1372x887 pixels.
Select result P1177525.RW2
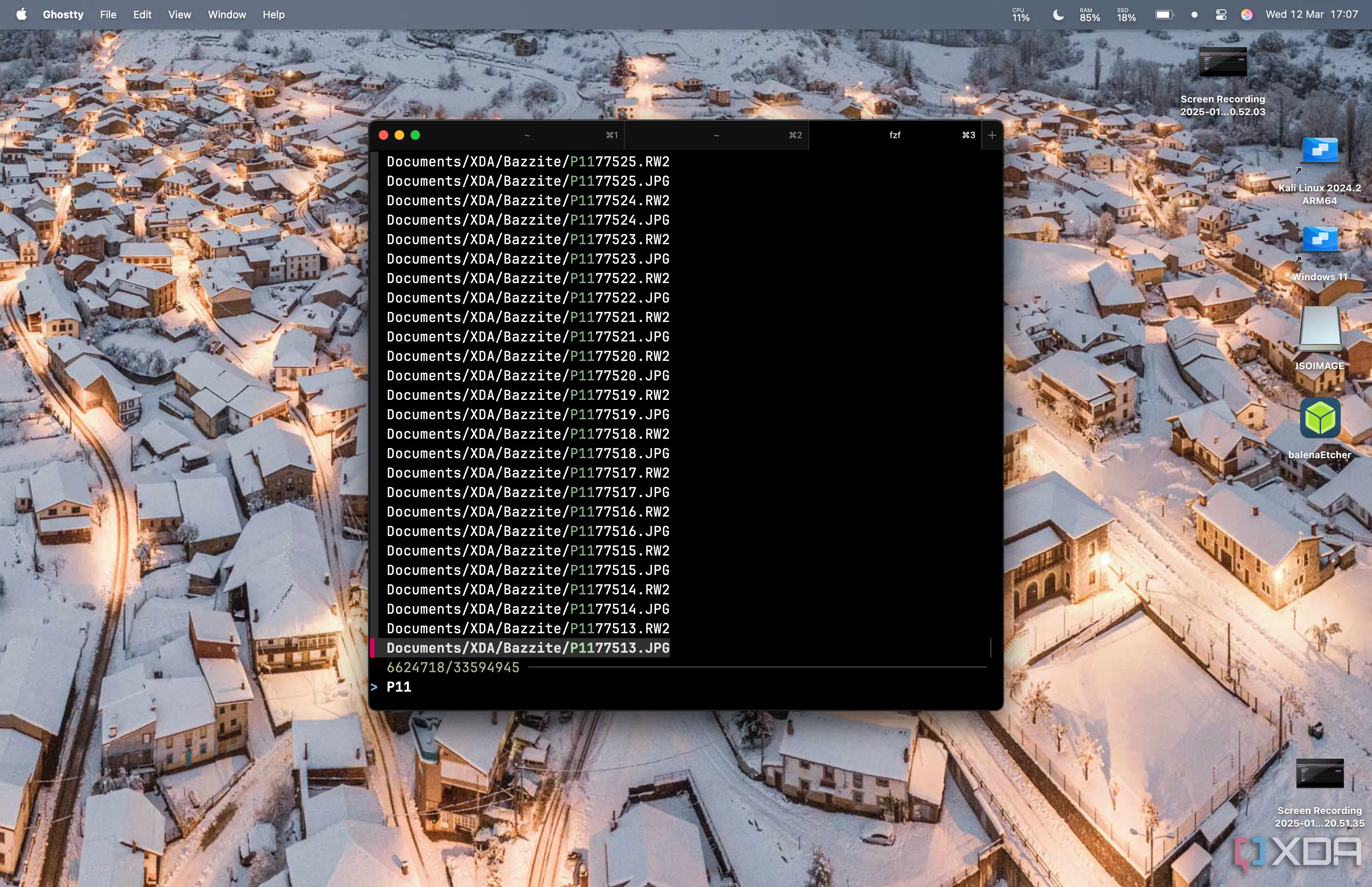pos(528,161)
